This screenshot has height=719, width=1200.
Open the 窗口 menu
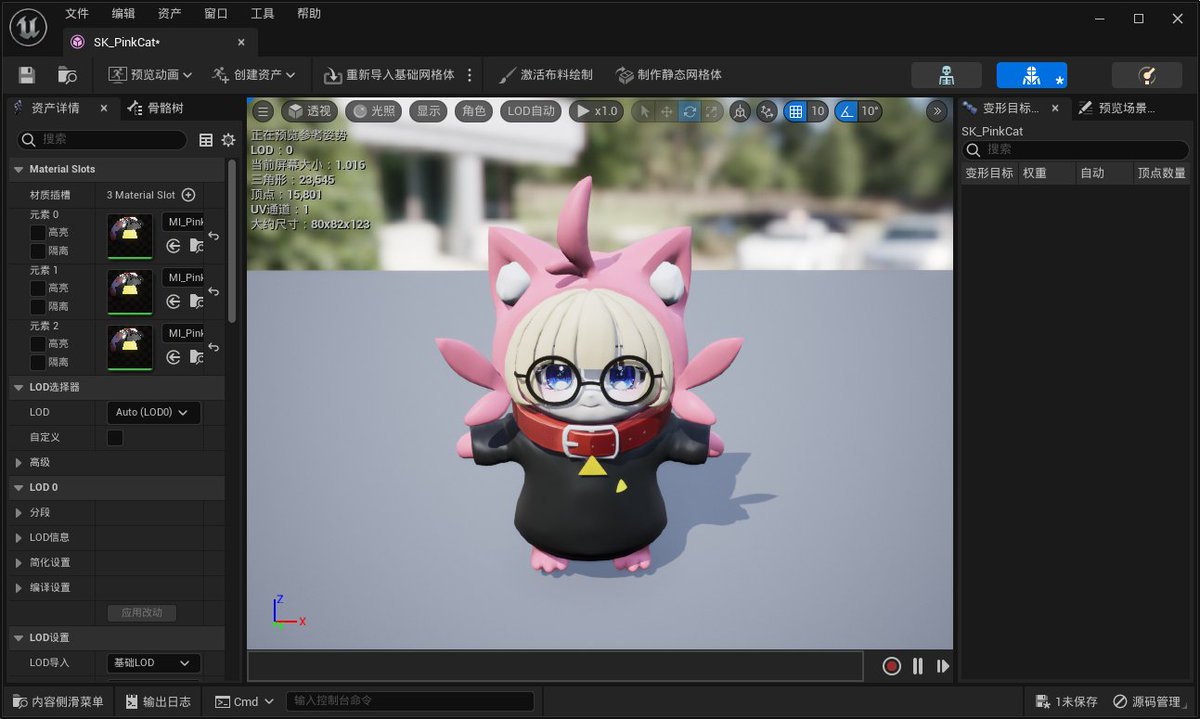[x=216, y=14]
